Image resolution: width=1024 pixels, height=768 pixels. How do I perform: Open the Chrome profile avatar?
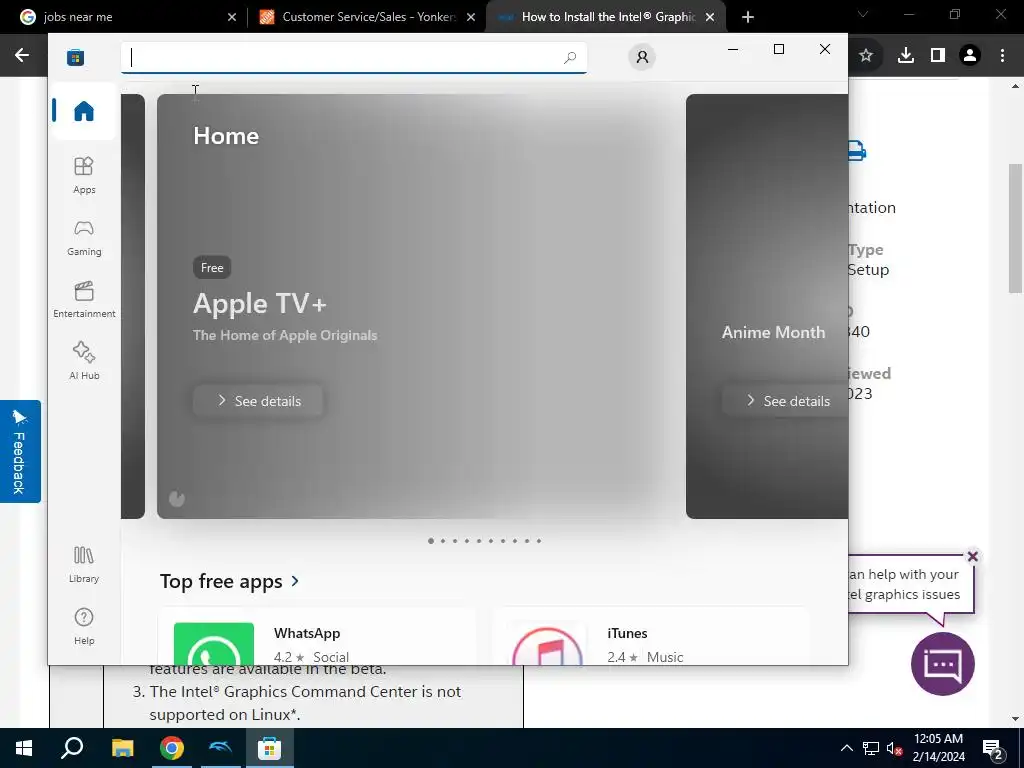(x=970, y=56)
